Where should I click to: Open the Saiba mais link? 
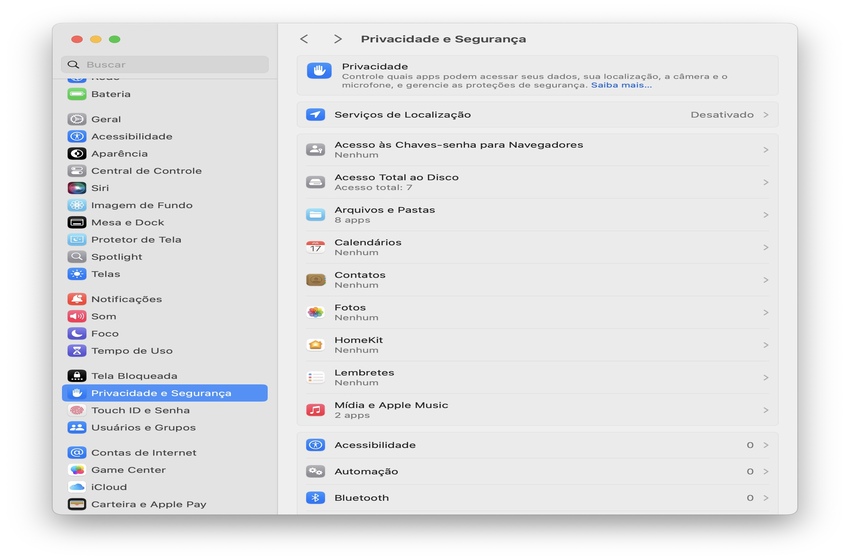point(621,85)
